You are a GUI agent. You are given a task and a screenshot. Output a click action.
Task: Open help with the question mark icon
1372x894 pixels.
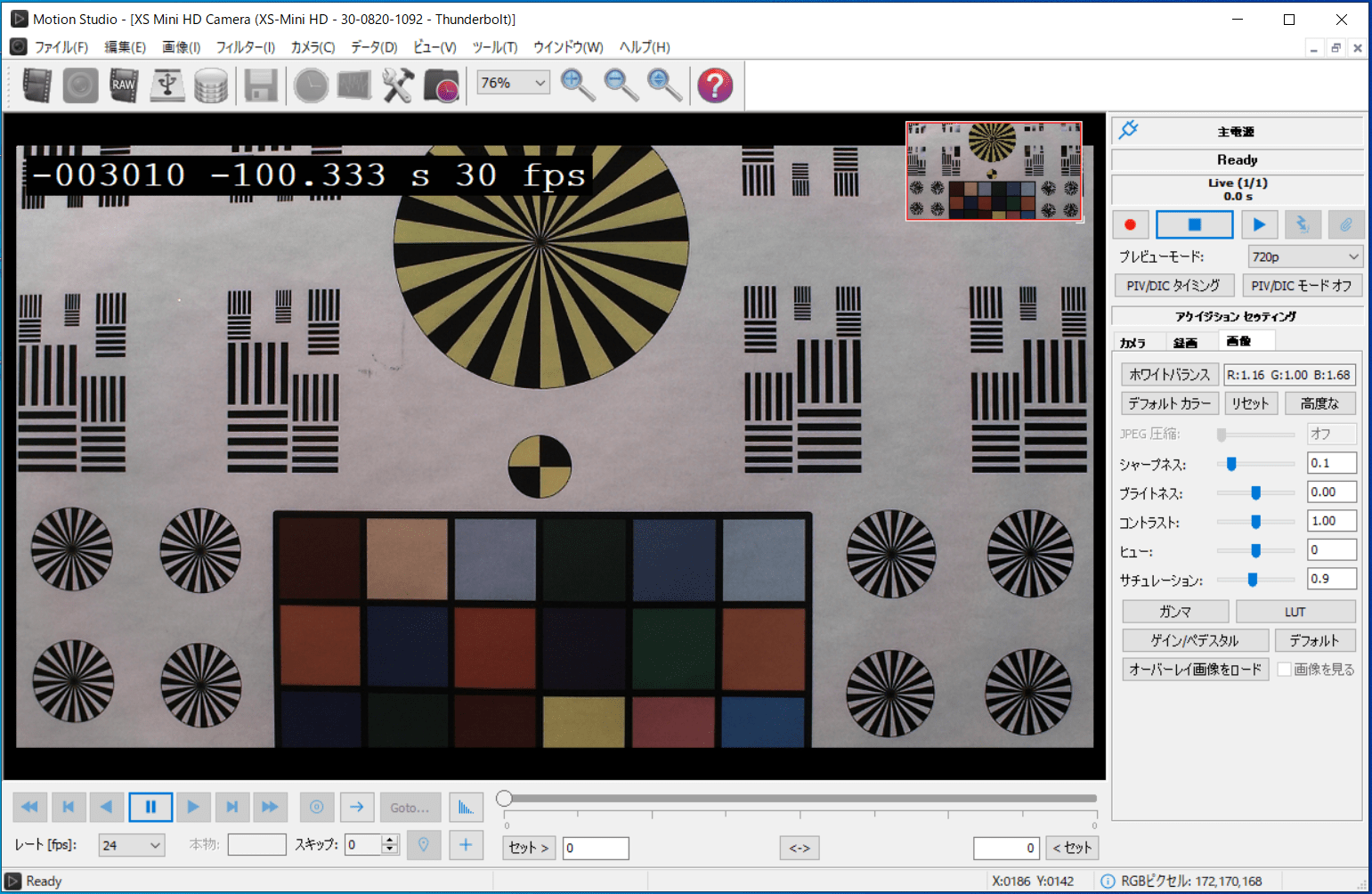pyautogui.click(x=715, y=85)
